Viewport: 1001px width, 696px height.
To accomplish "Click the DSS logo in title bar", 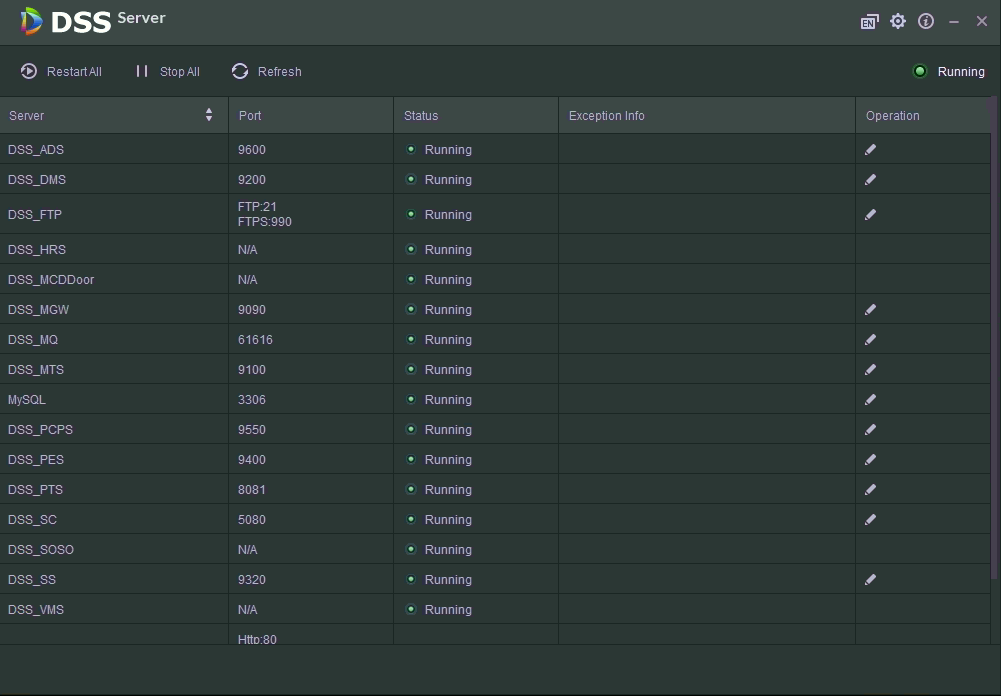I will (x=33, y=21).
